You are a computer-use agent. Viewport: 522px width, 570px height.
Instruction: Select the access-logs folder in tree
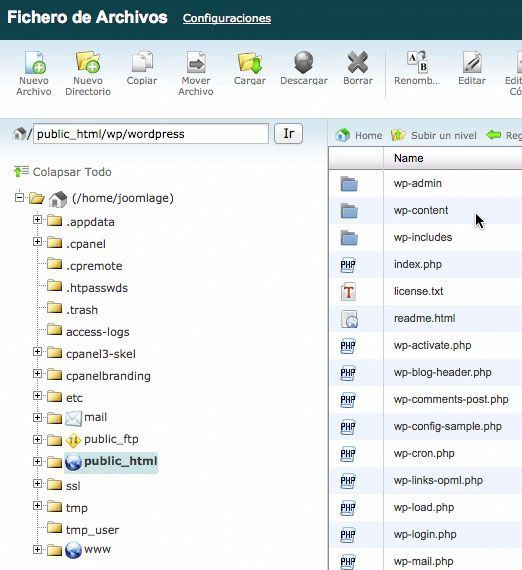click(x=97, y=332)
